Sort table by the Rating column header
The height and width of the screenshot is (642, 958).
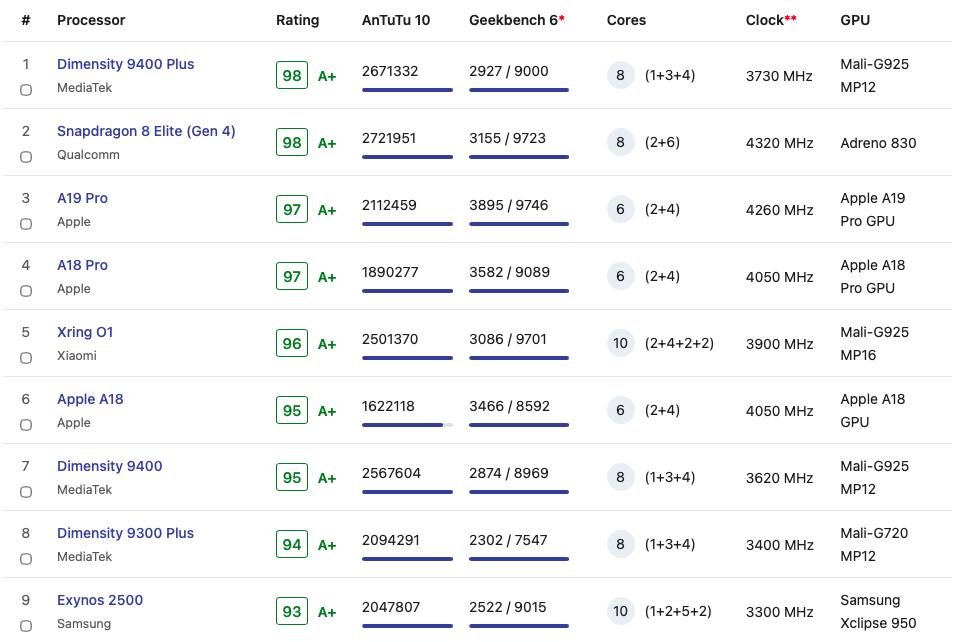click(297, 20)
